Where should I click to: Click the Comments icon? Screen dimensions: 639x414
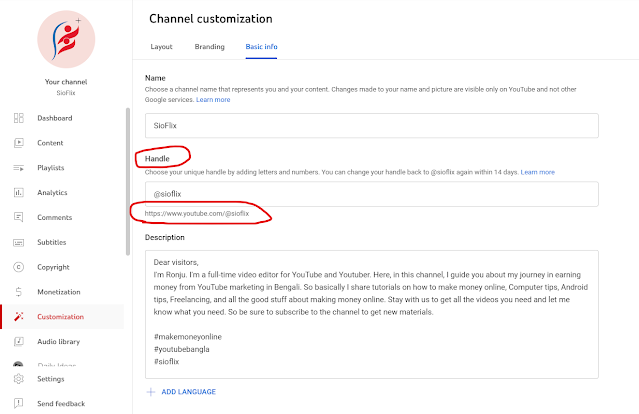[19, 217]
